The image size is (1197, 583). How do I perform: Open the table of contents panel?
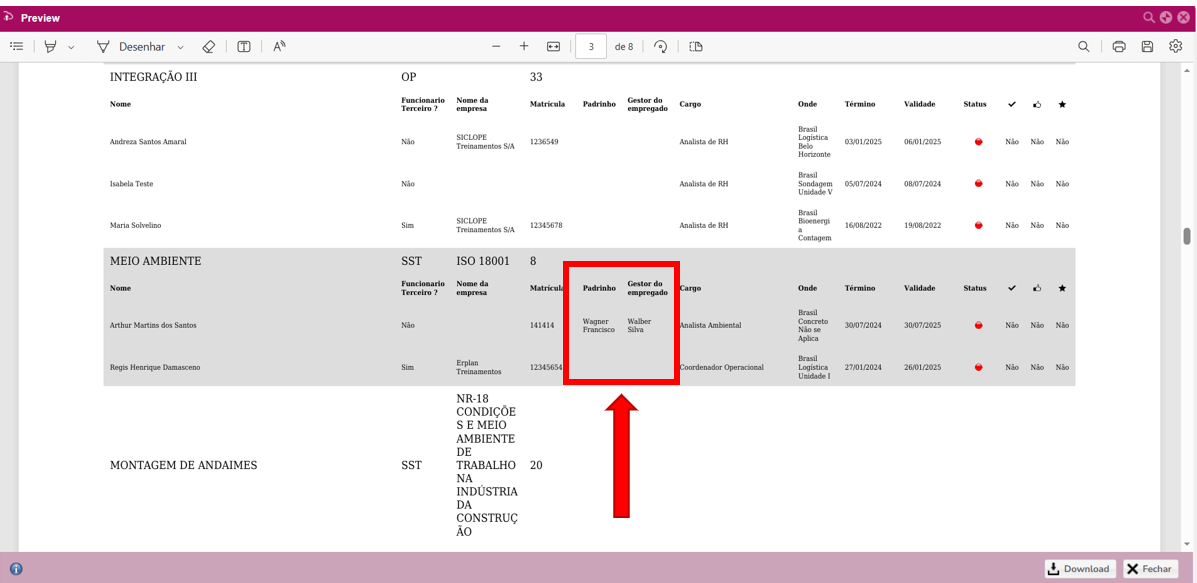[x=17, y=47]
